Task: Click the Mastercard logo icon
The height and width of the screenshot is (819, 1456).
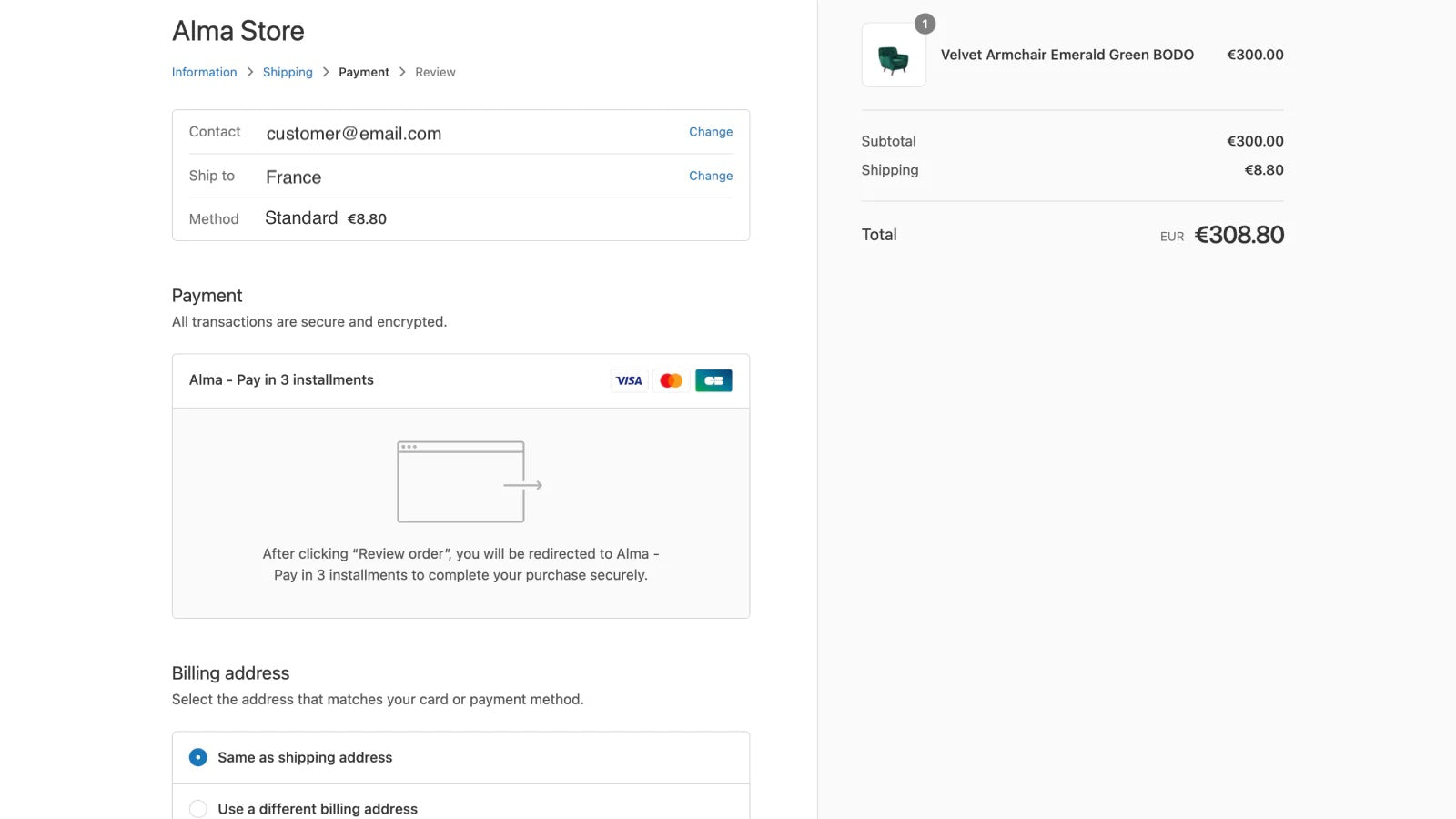Action: [672, 380]
